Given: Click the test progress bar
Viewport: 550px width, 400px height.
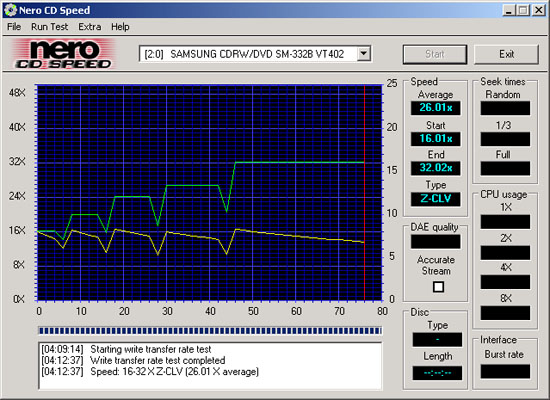Looking at the screenshot, I should (210, 331).
